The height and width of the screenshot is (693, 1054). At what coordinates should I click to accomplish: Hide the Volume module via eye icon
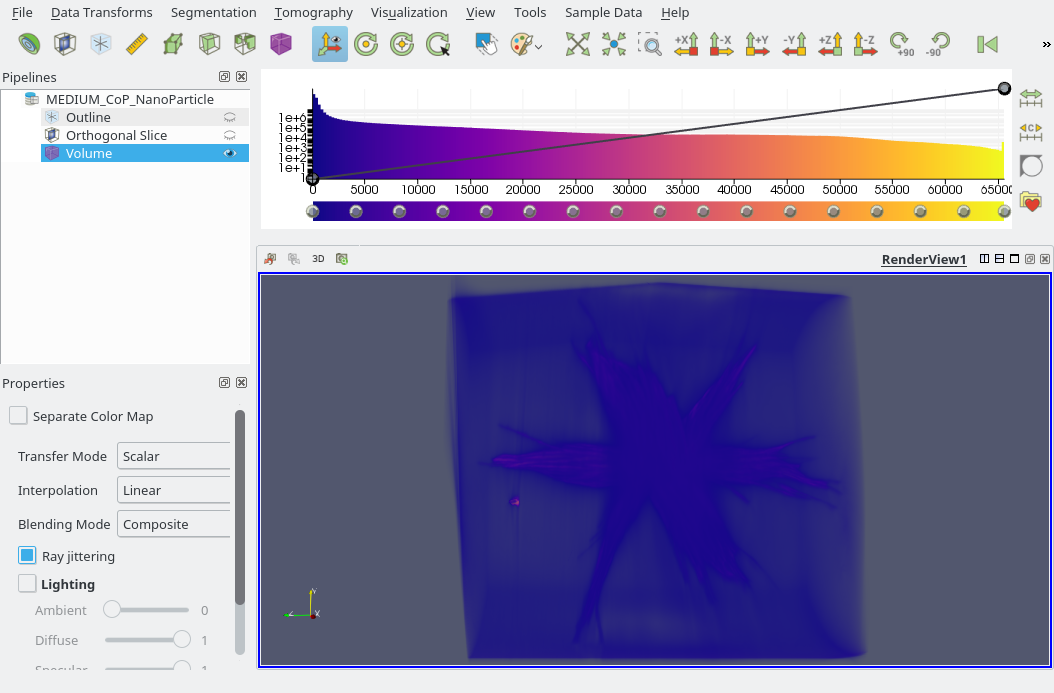(x=230, y=153)
